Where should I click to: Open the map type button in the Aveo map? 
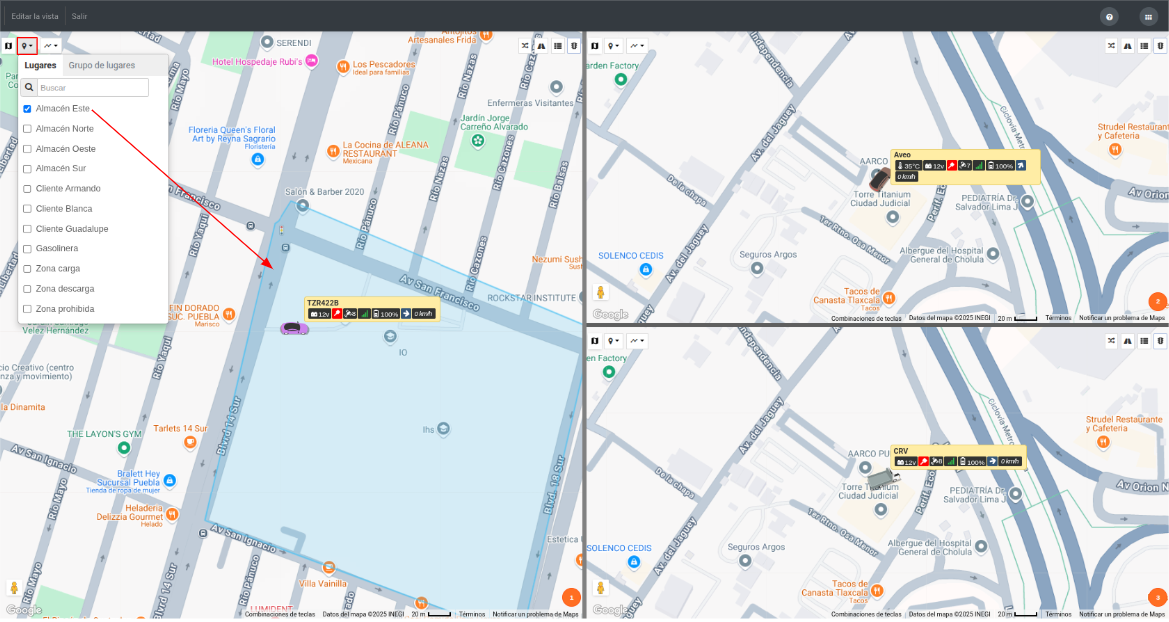[x=595, y=46]
